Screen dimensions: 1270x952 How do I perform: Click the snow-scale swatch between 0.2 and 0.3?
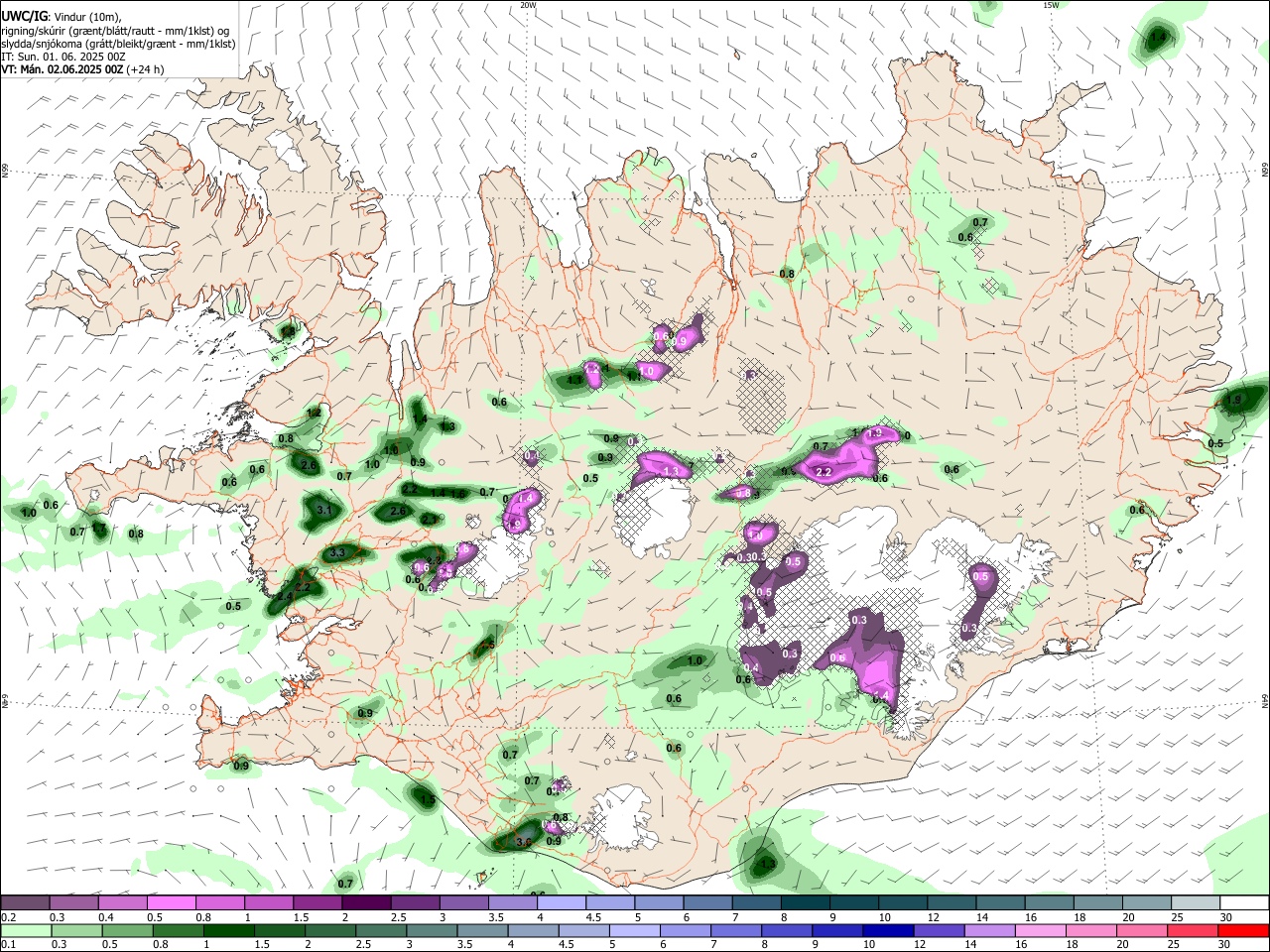25,902
